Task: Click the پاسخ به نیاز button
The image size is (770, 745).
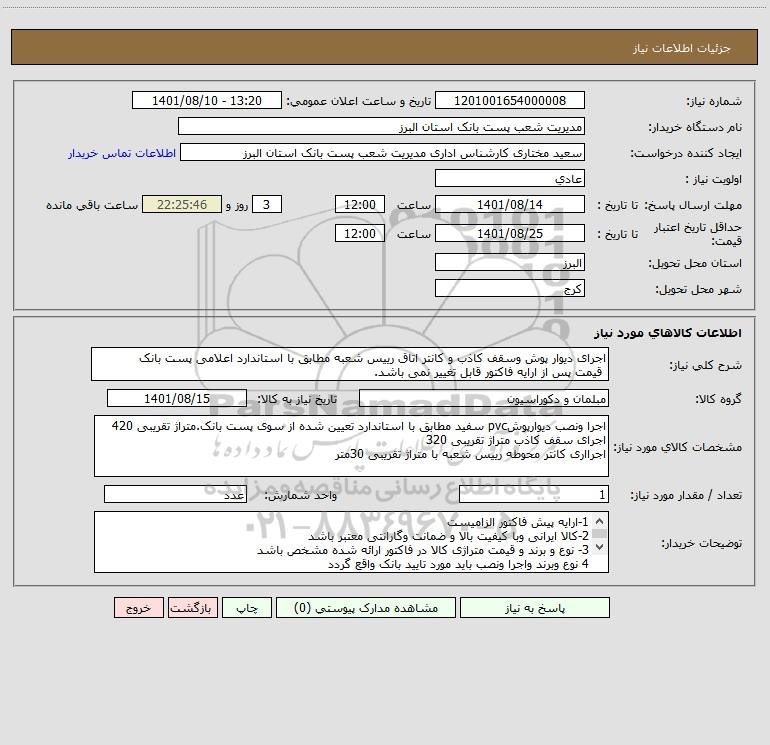Action: 535,608
